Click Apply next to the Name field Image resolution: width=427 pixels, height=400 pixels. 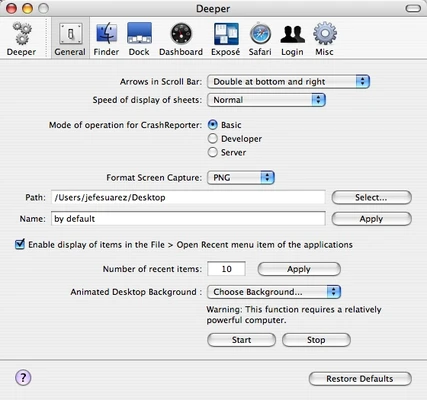[371, 219]
